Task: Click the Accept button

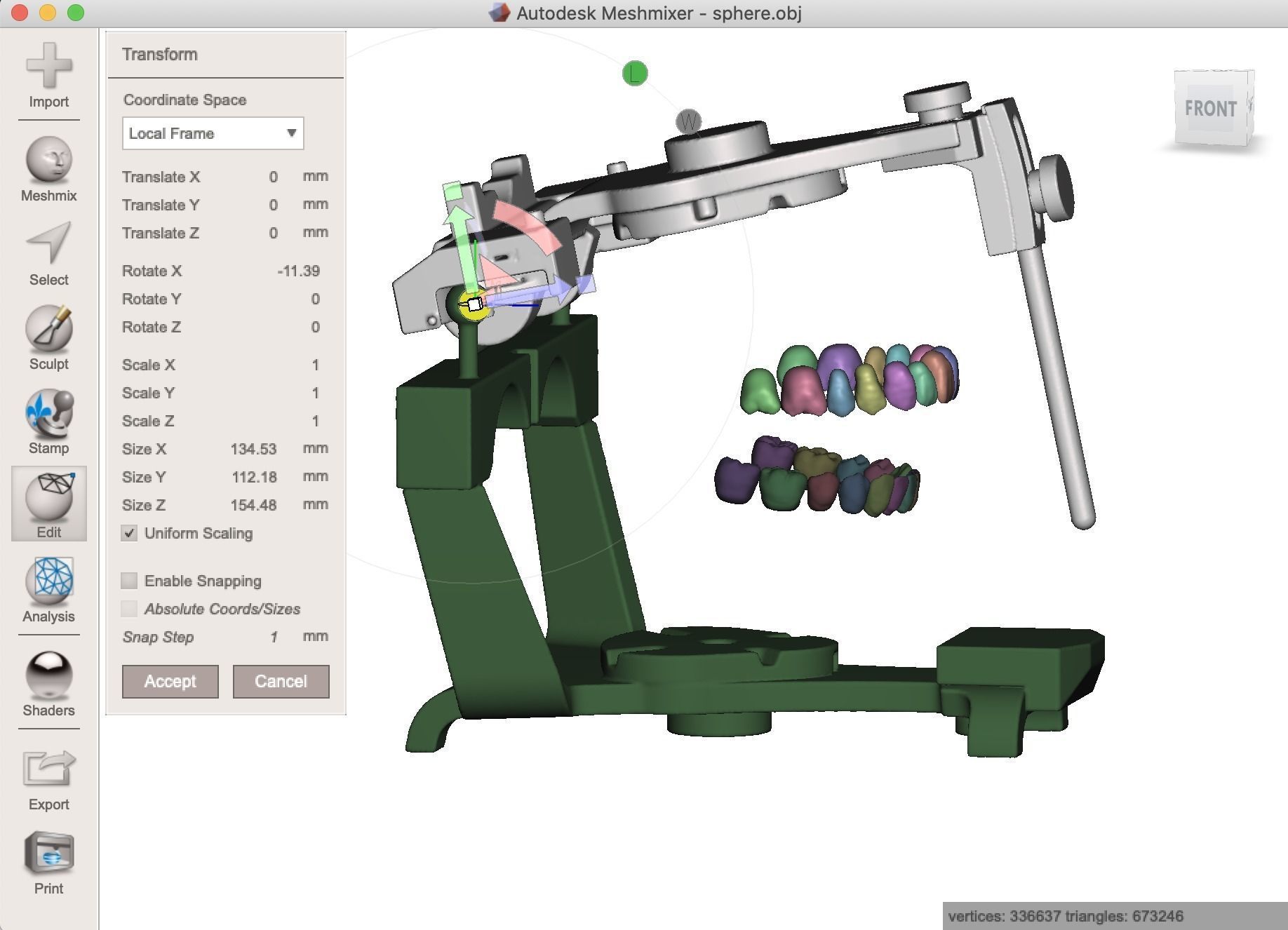Action: pos(170,682)
